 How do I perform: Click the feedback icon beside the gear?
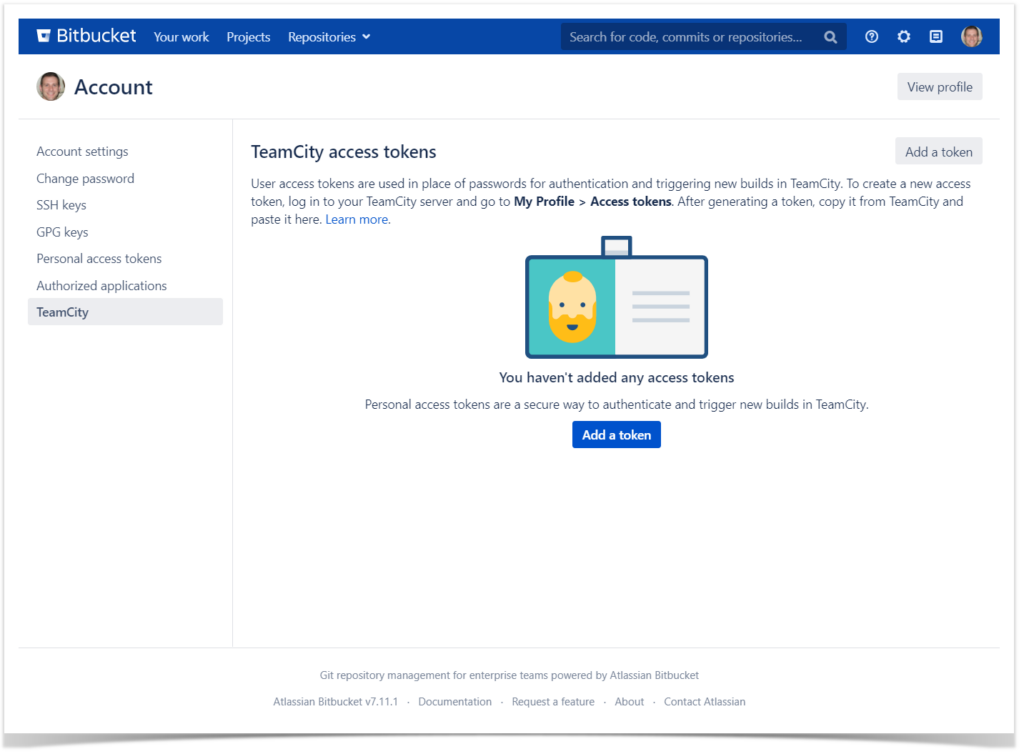935,36
